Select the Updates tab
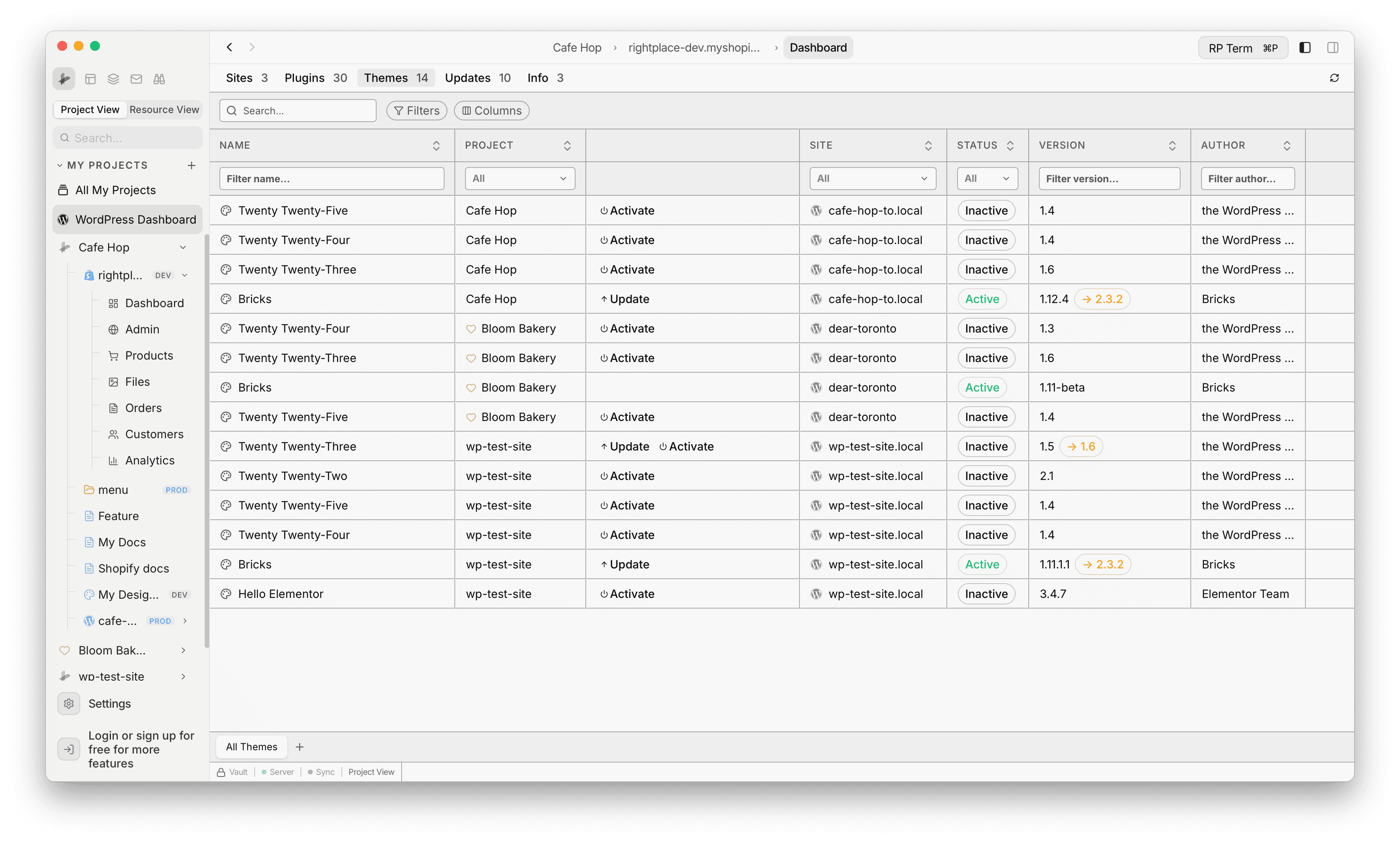Screen dimensions: 1400x842 pos(467,78)
